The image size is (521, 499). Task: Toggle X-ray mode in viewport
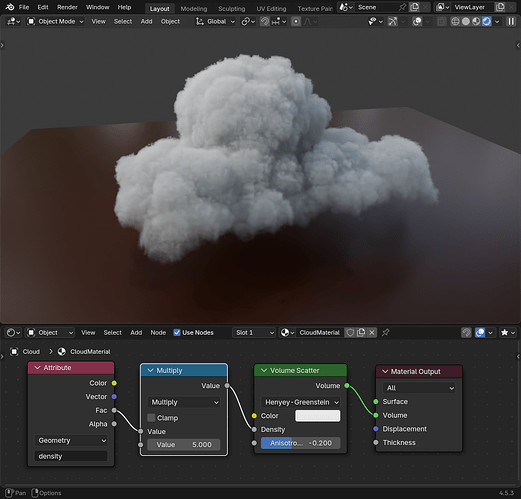441,21
